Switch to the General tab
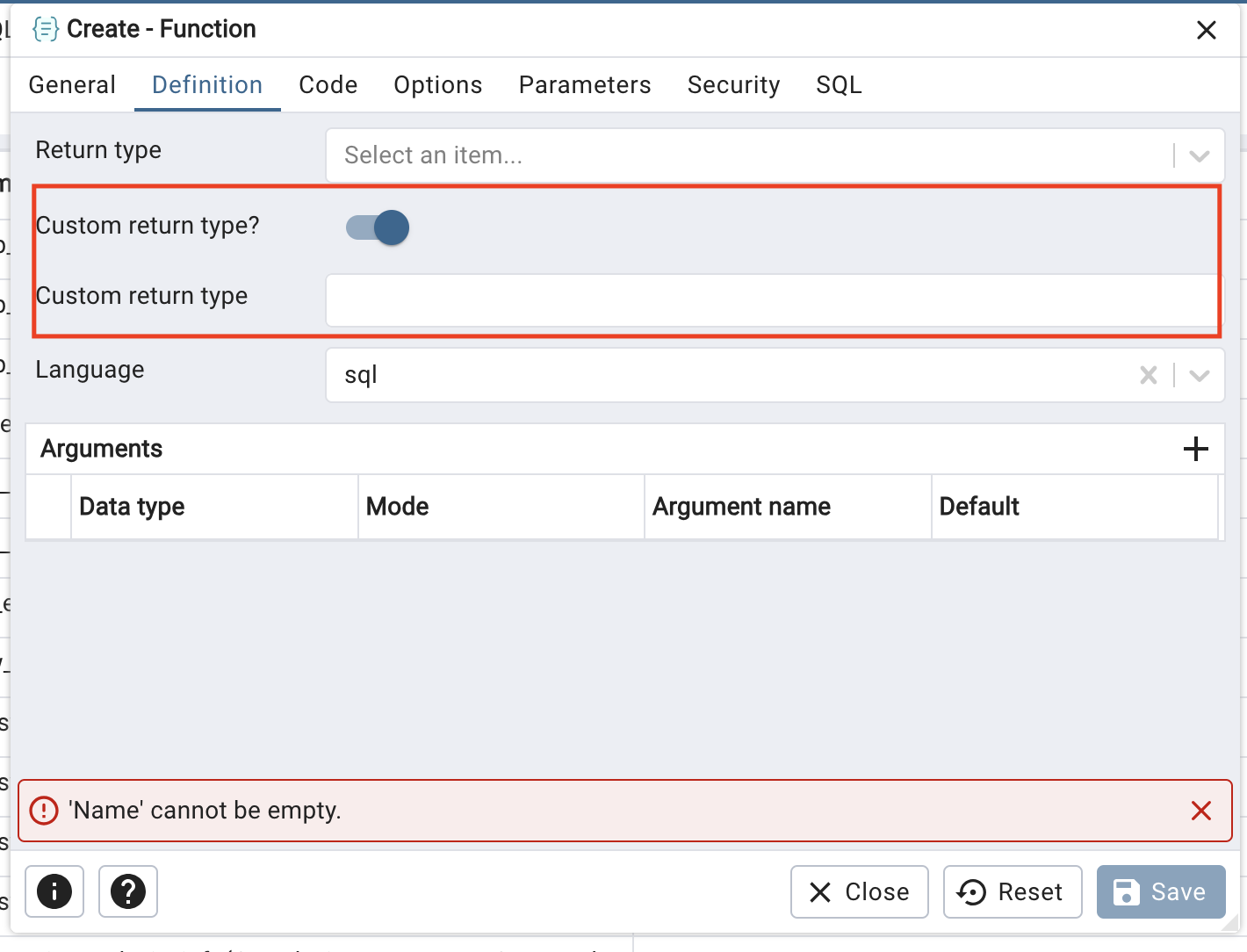The image size is (1247, 952). tap(72, 85)
